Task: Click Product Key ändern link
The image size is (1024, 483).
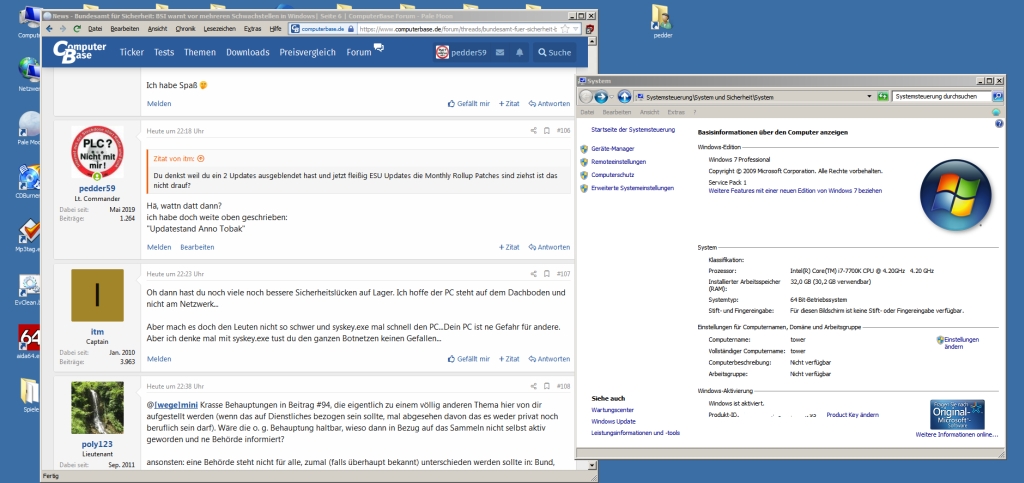Action: click(x=852, y=415)
